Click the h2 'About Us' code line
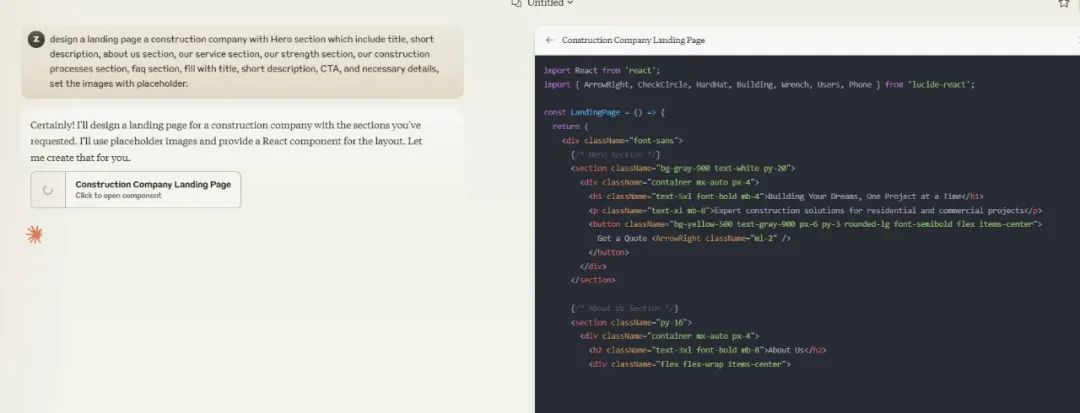The width and height of the screenshot is (1080, 413). (707, 350)
